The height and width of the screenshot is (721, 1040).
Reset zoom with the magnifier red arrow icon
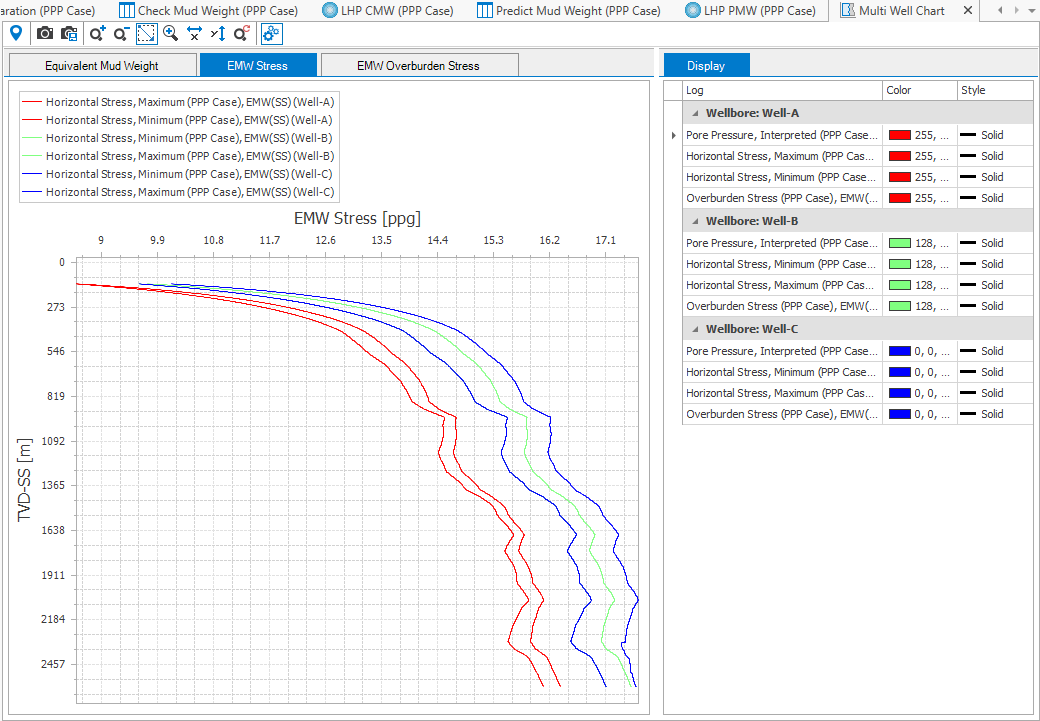[241, 33]
